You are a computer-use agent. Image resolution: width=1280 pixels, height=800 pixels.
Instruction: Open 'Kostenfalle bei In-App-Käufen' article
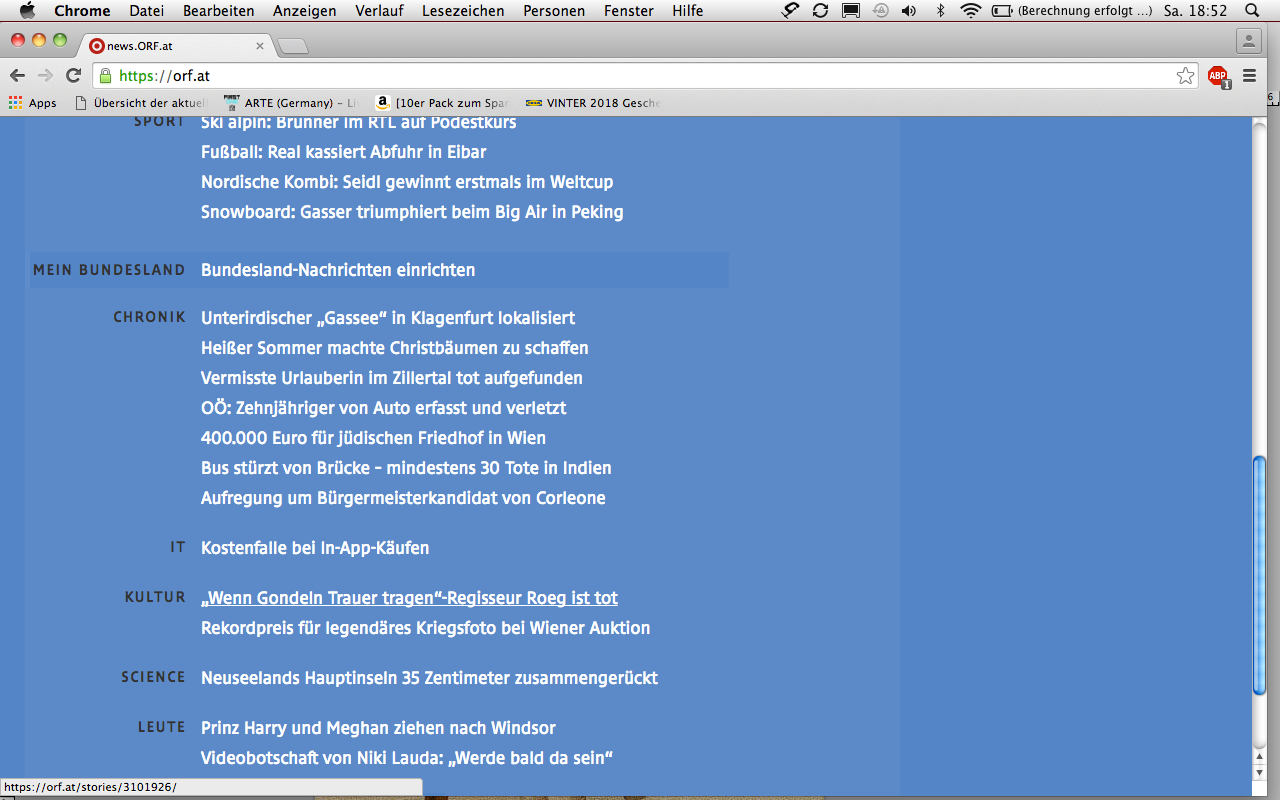coord(315,548)
